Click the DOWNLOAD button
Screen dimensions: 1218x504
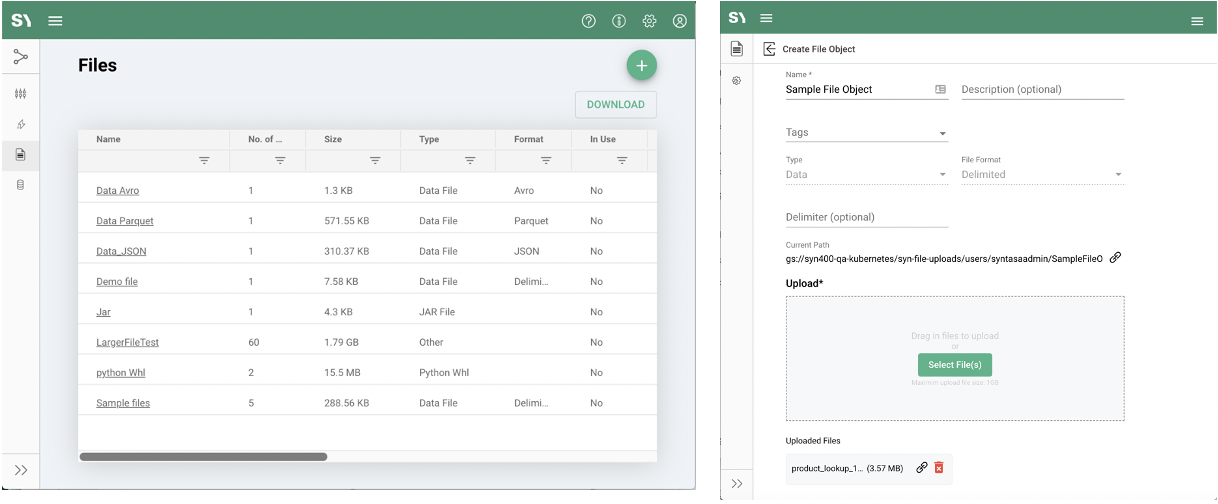click(615, 105)
